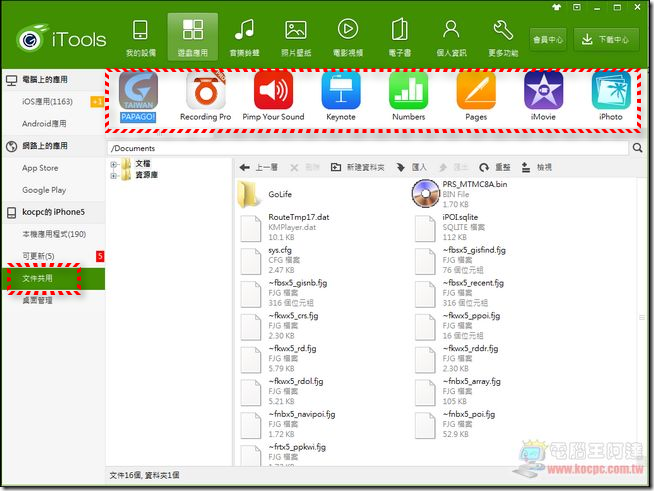The image size is (654, 491).
Task: Select the 文檔 folder in tree
Action: point(143,164)
